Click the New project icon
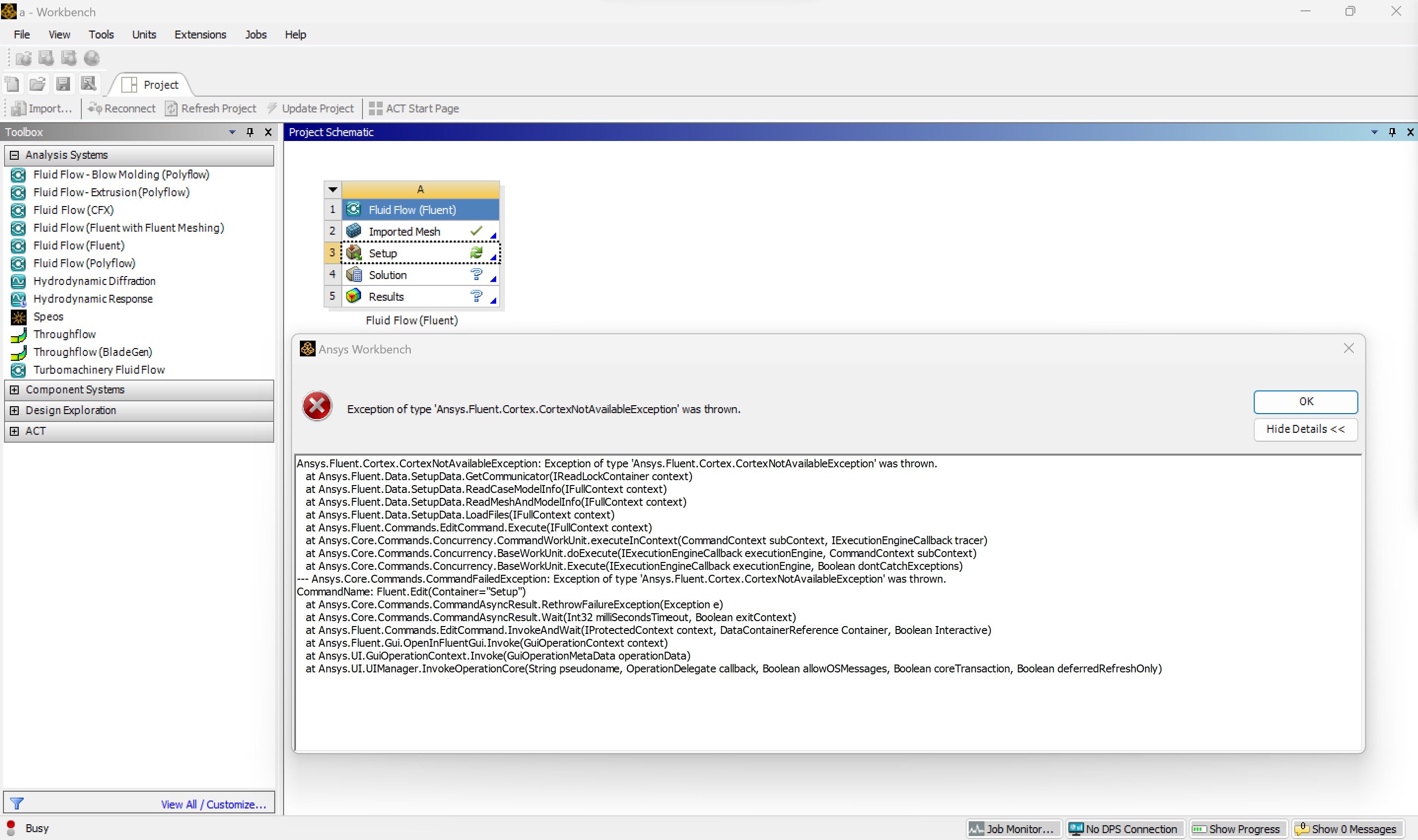Screen dimensions: 1418x840 click(x=12, y=84)
